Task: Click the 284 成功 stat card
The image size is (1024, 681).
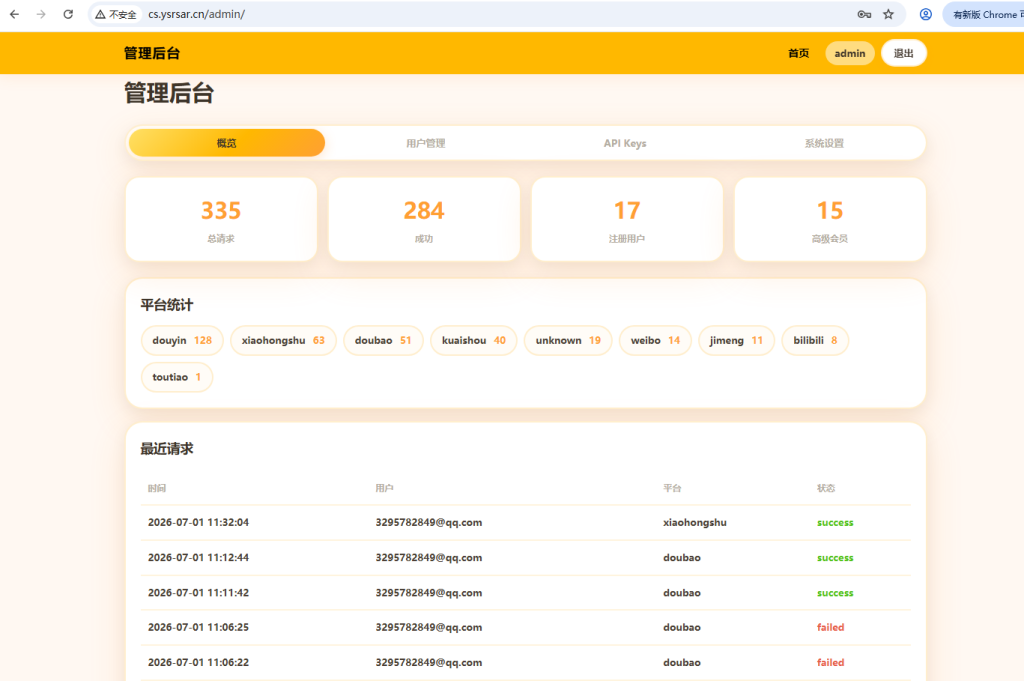Action: coord(424,219)
